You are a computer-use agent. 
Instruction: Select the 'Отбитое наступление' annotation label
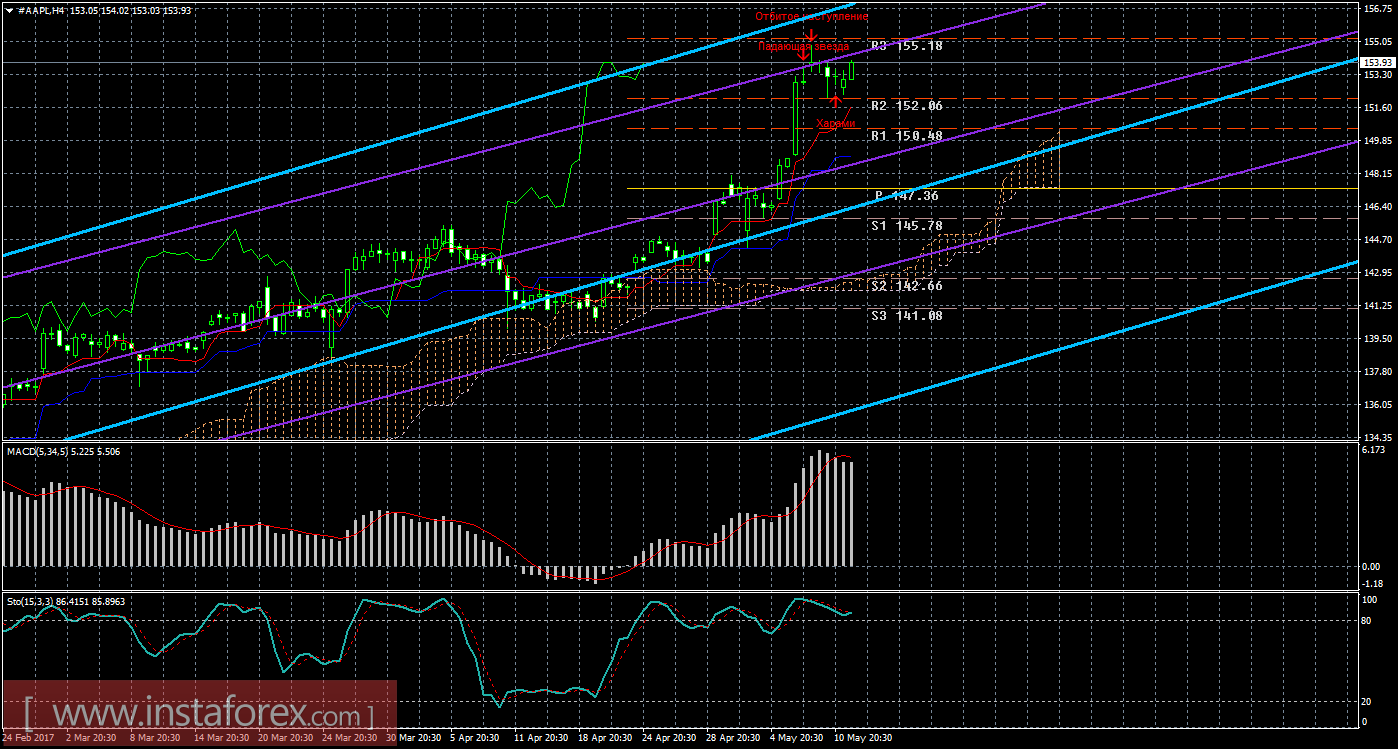811,16
